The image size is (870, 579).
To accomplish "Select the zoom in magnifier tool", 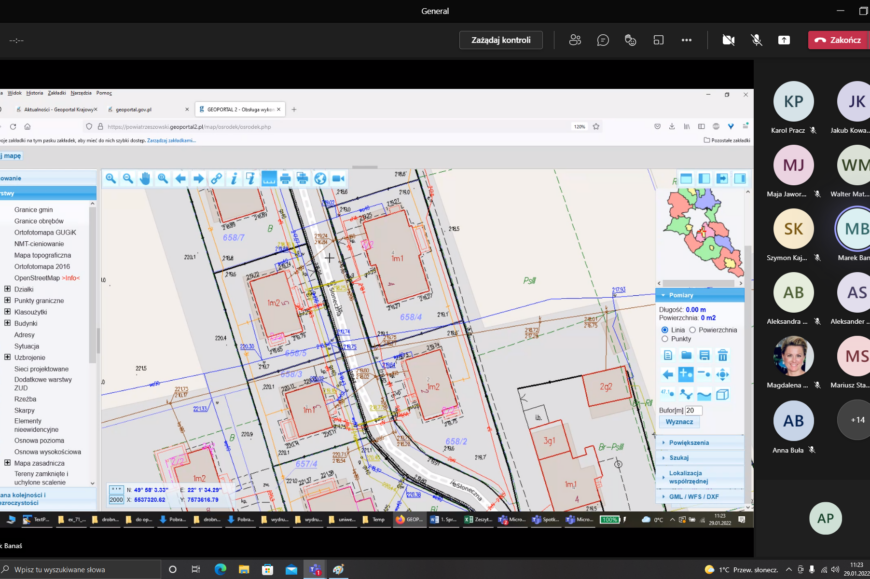I will pyautogui.click(x=110, y=179).
